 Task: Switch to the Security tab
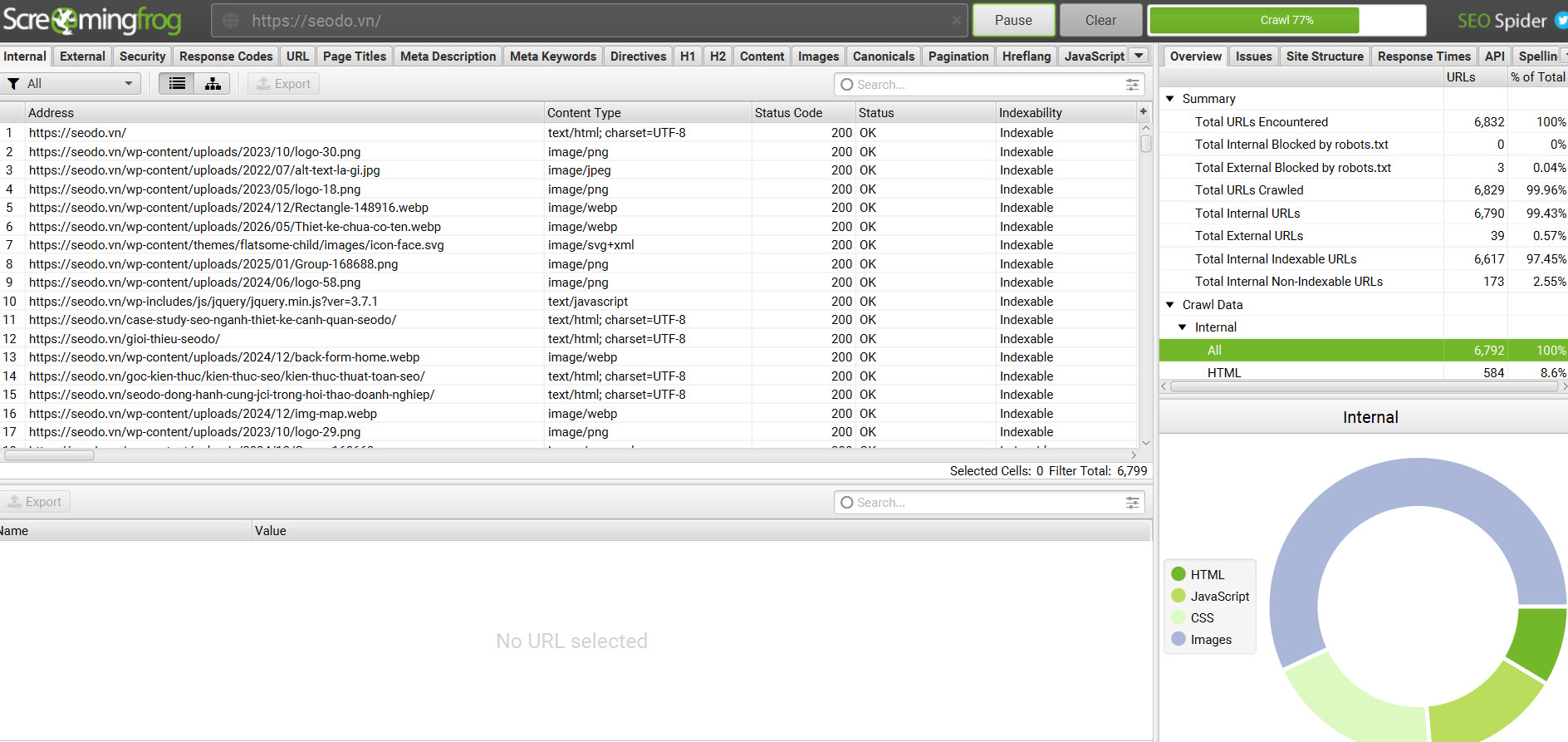point(142,57)
